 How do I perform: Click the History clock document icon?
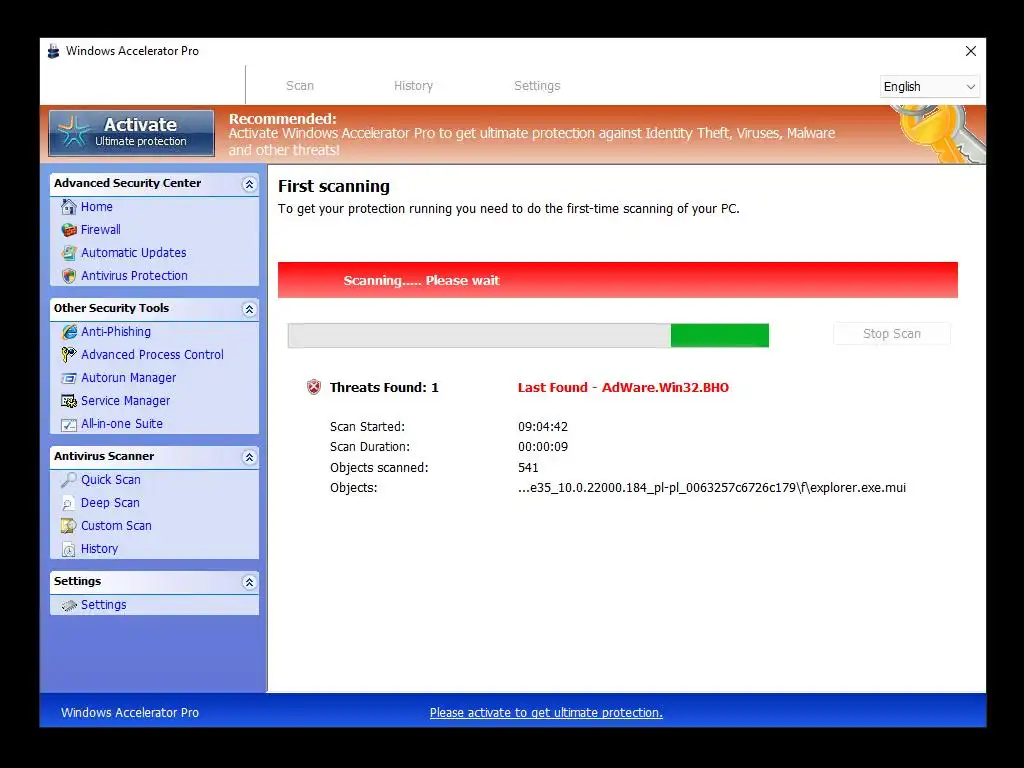(x=69, y=549)
